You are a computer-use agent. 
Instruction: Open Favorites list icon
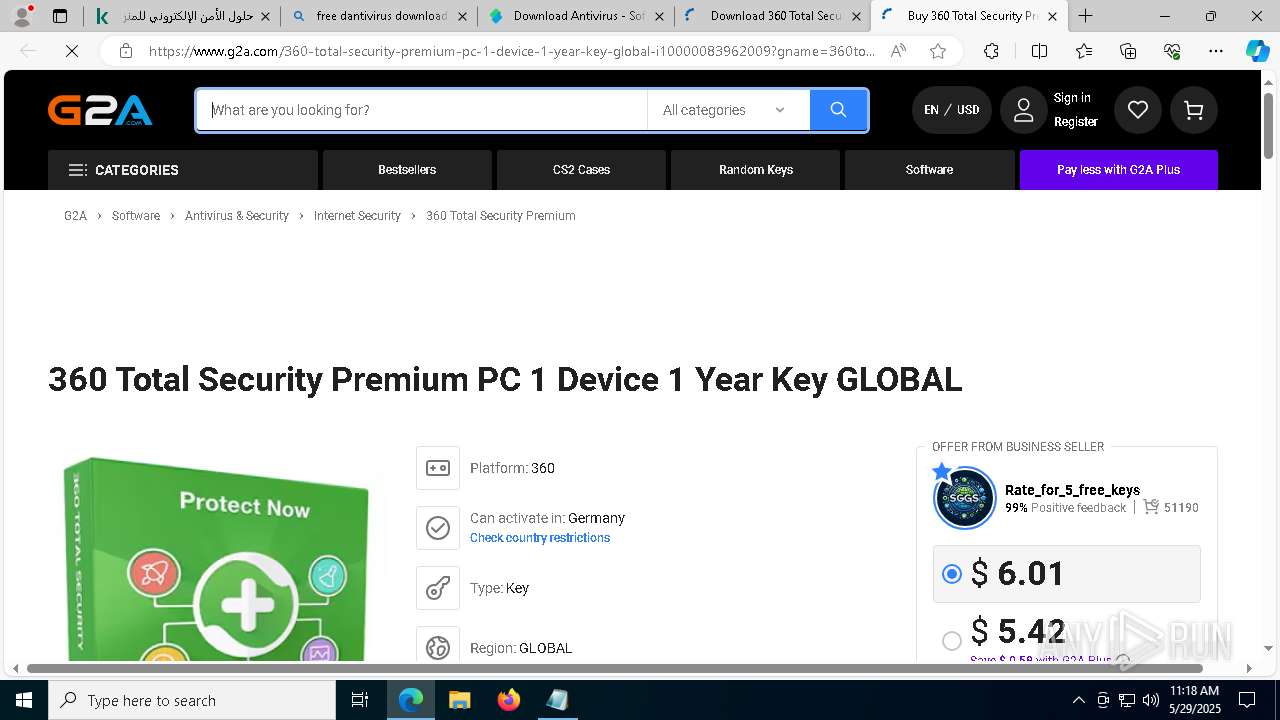pos(1084,51)
